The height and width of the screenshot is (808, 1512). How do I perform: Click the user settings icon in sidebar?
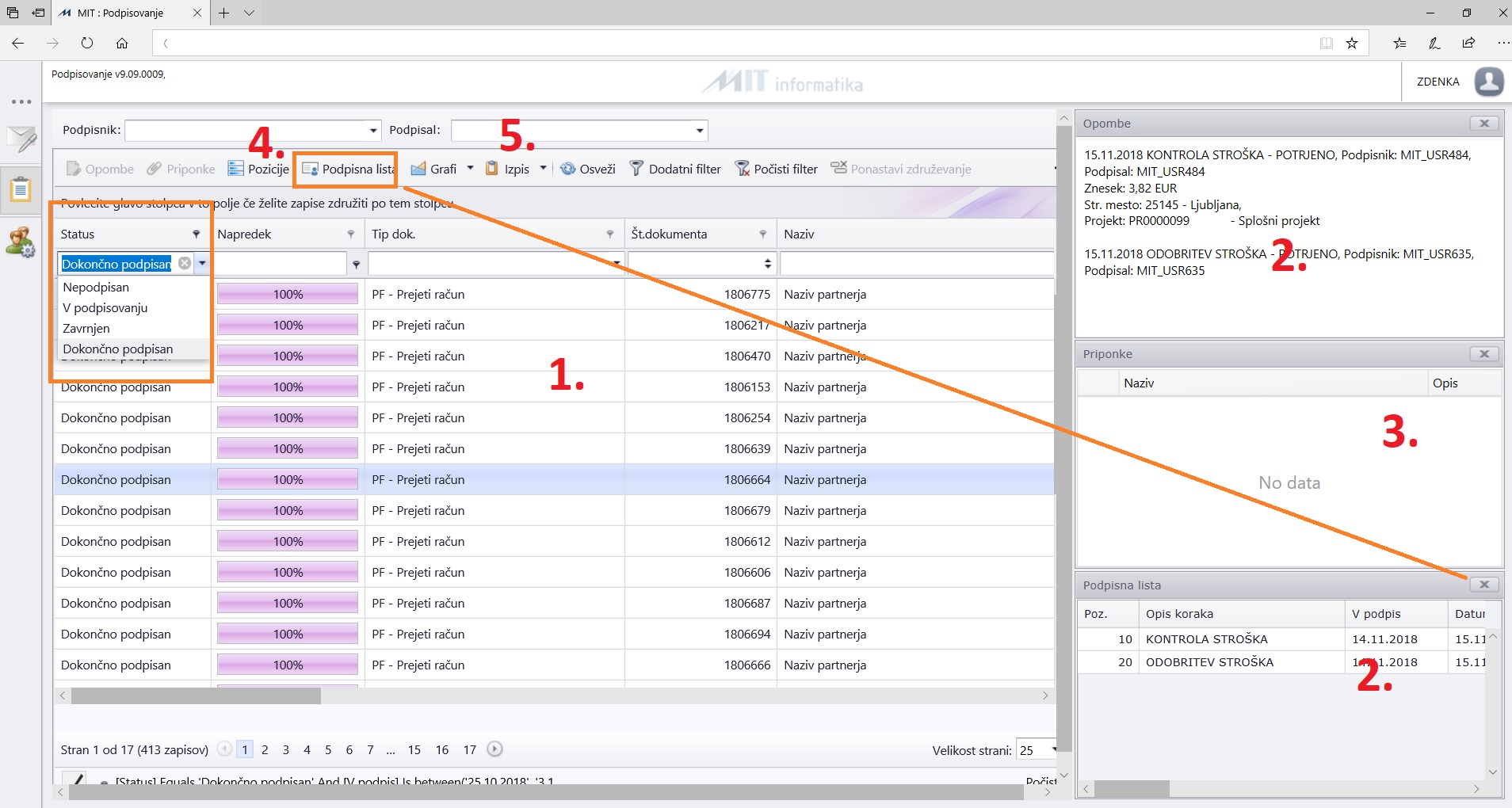(x=21, y=242)
